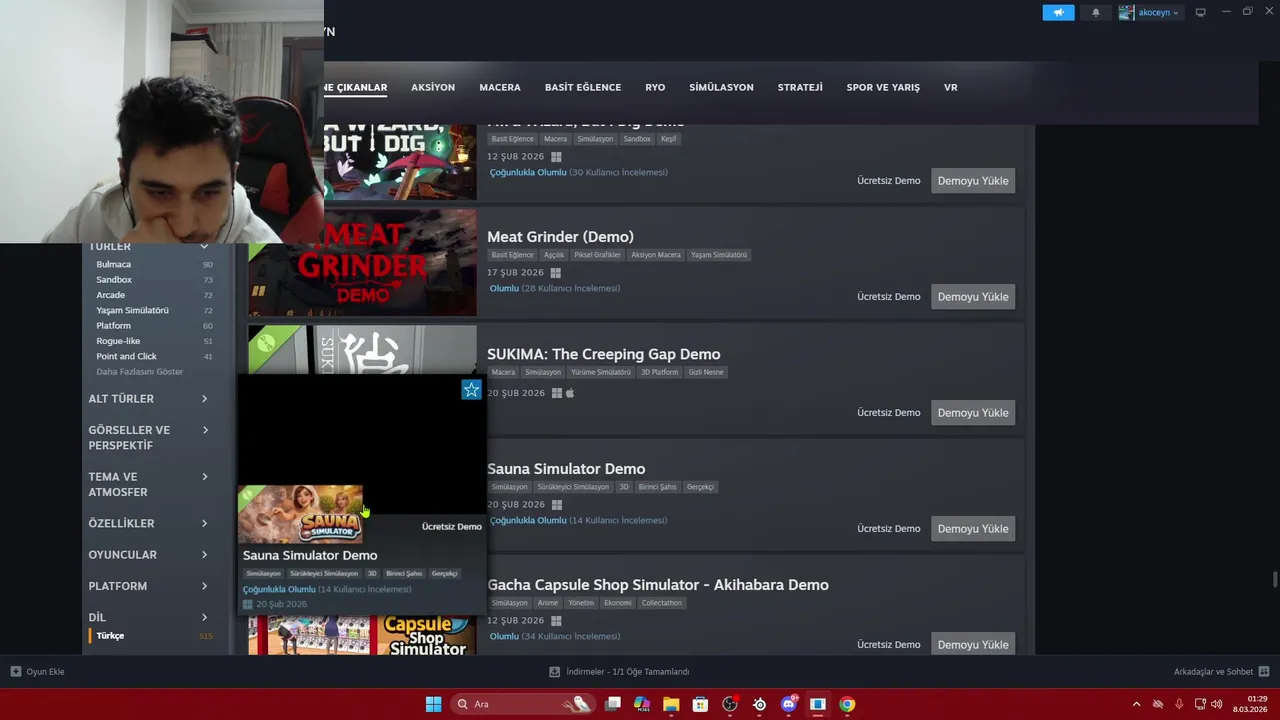
Task: Open Task View in the taskbar
Action: tap(613, 704)
